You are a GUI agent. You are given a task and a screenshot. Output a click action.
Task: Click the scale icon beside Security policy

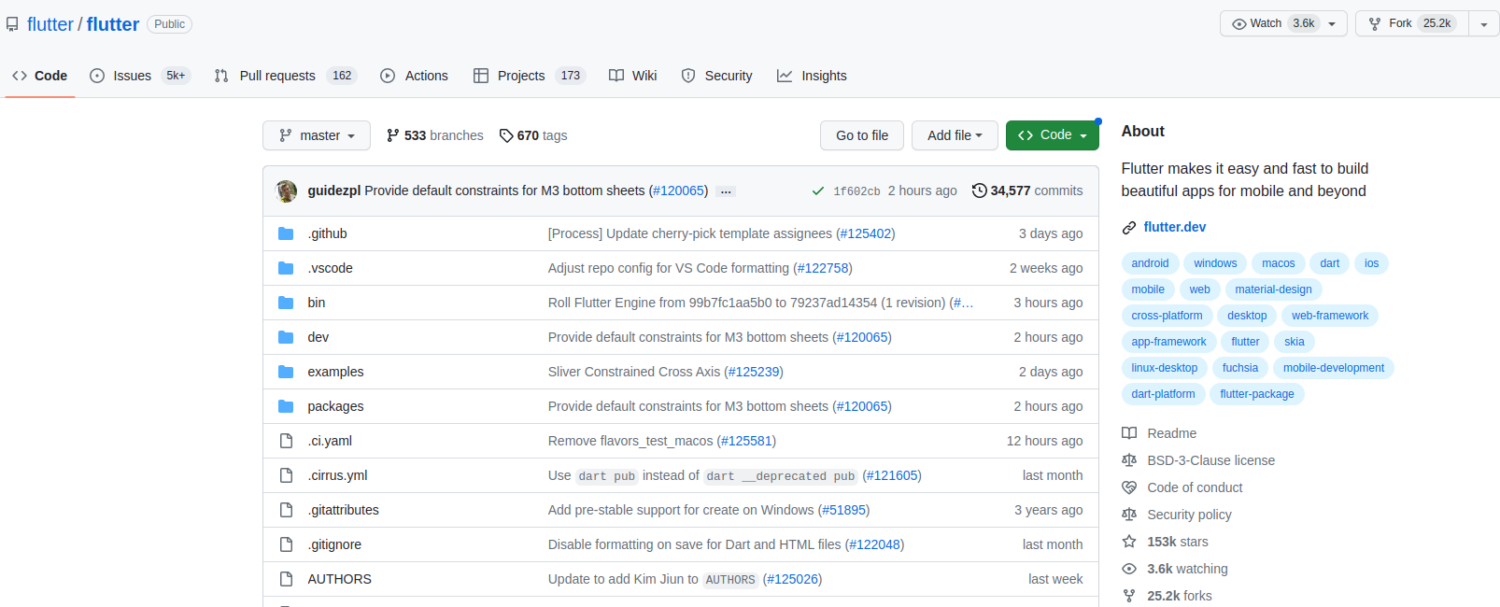pyautogui.click(x=1129, y=514)
